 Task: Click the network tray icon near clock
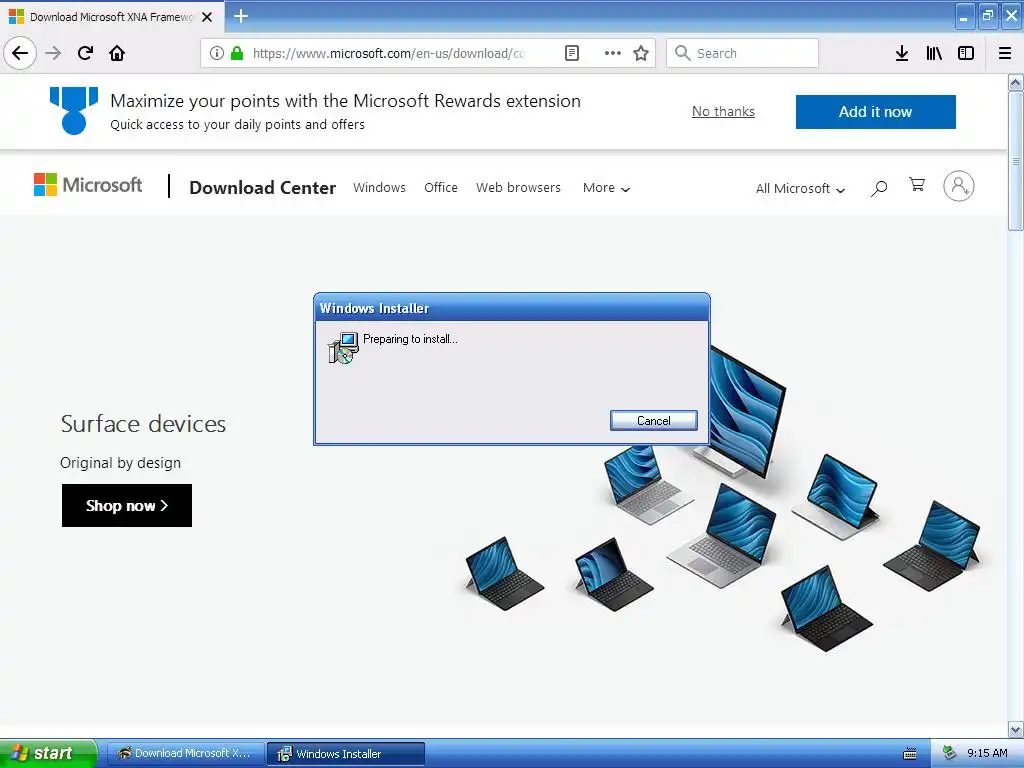pyautogui.click(x=949, y=753)
